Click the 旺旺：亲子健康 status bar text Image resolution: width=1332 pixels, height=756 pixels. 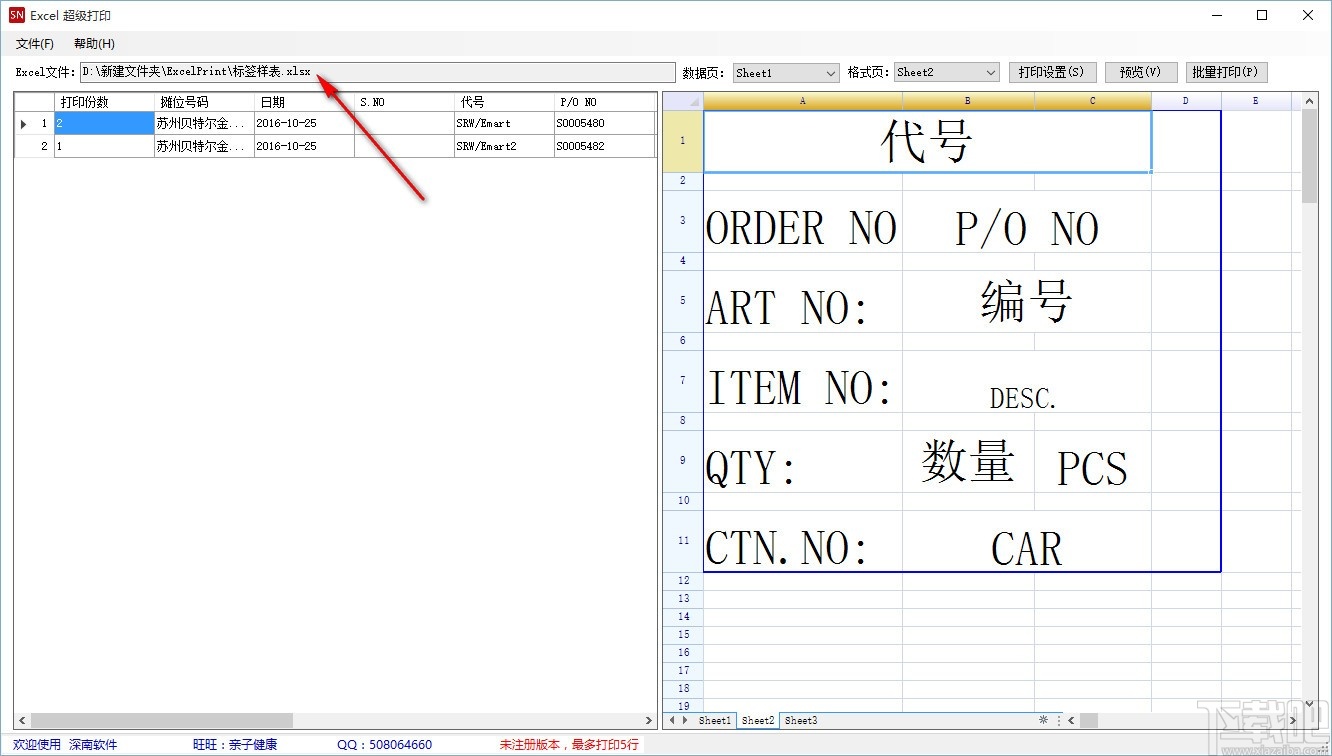235,745
